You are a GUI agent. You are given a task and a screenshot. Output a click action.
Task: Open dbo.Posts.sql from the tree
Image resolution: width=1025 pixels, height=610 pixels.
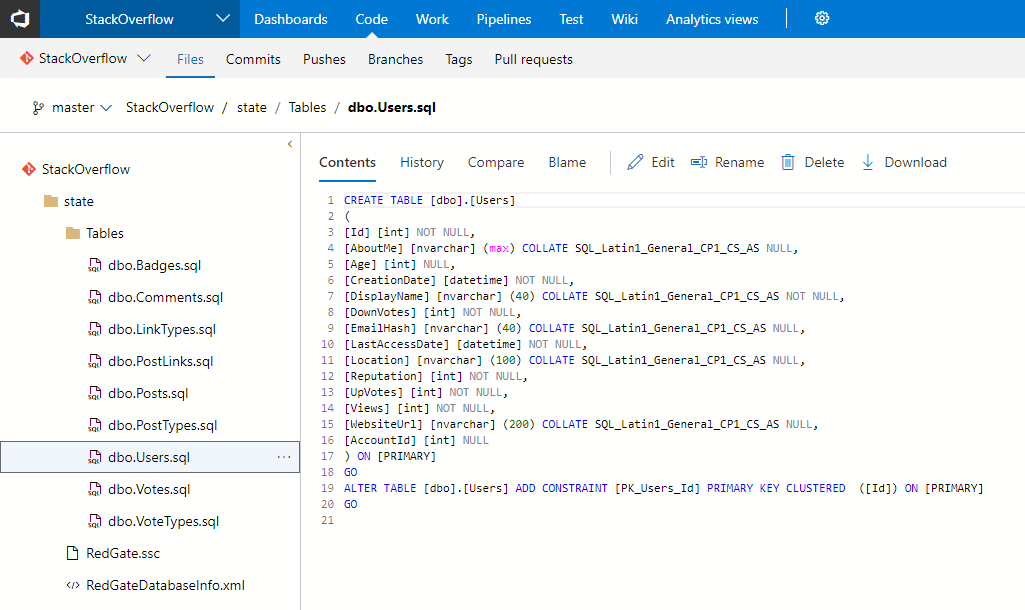point(150,393)
